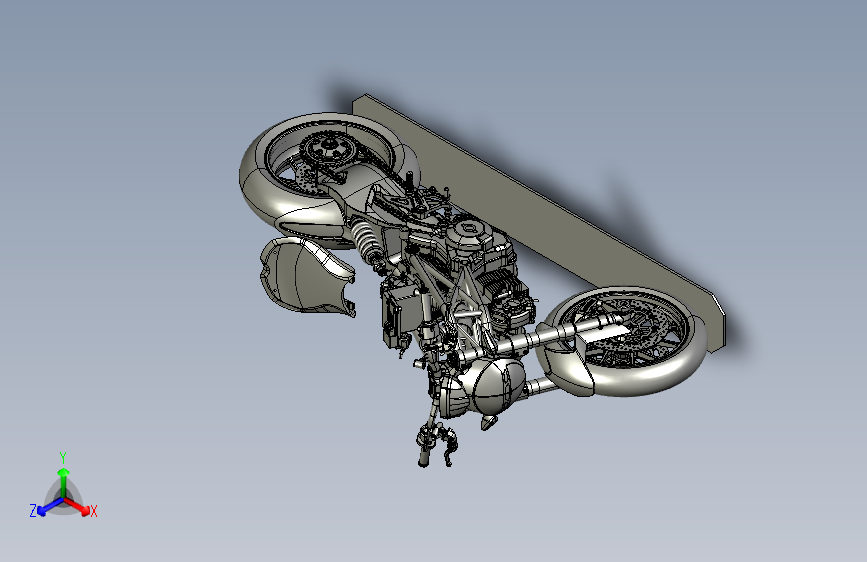Click the blue Z axis arrow
The height and width of the screenshot is (562, 867).
(x=50, y=506)
